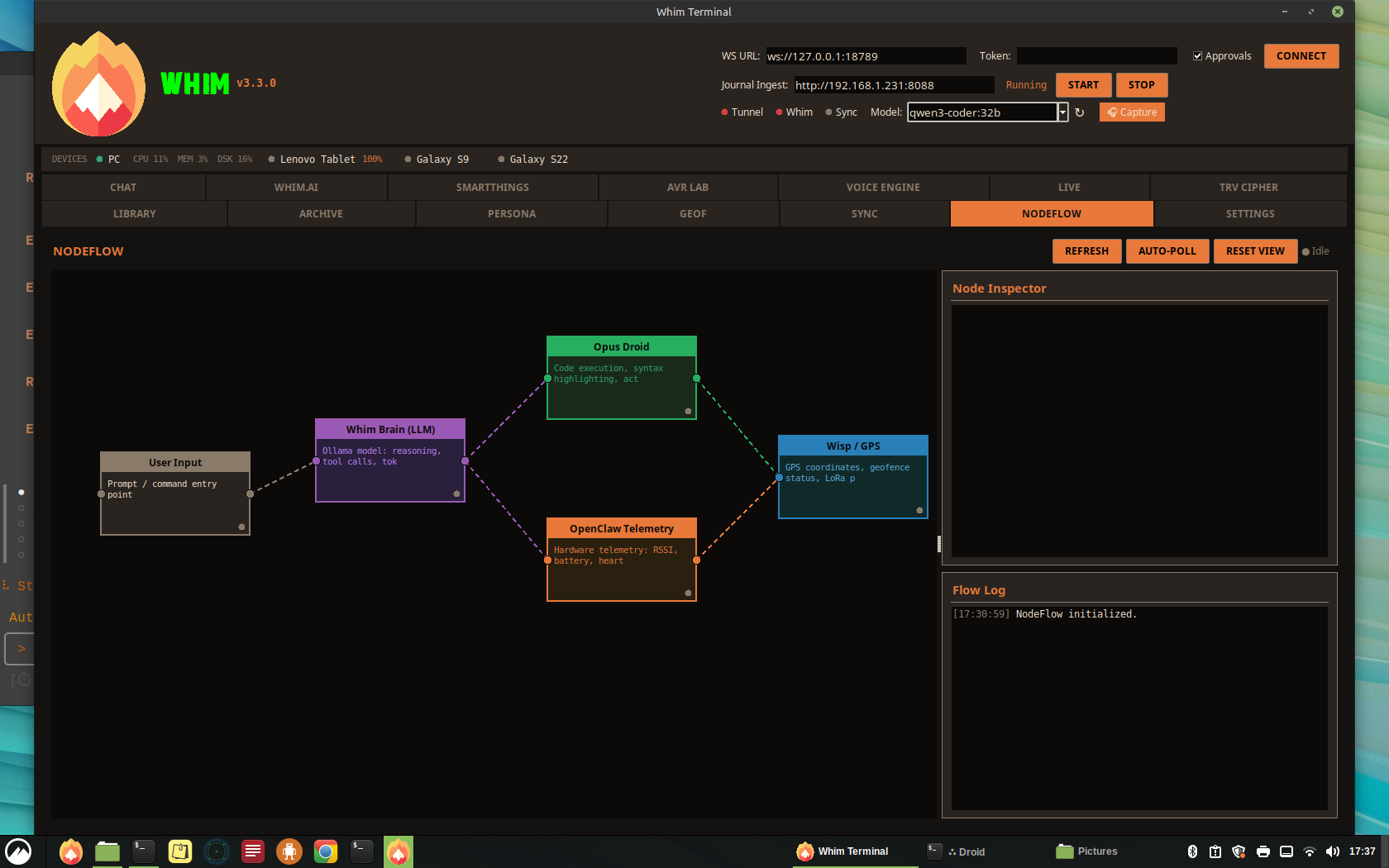Click the speaker volume icon in the tray
Image resolution: width=1389 pixels, height=868 pixels.
tap(1332, 851)
